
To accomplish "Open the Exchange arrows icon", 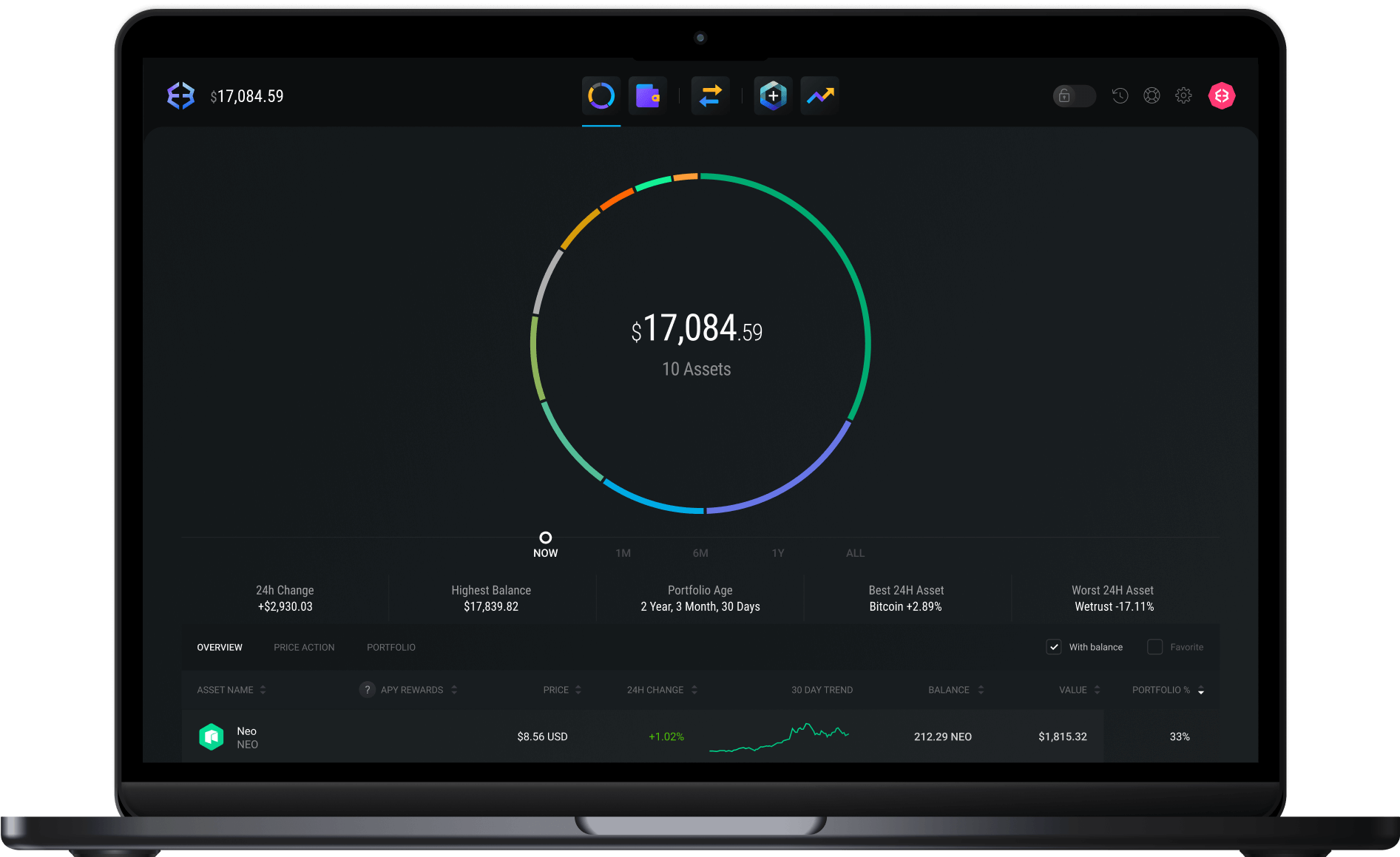I will click(711, 95).
